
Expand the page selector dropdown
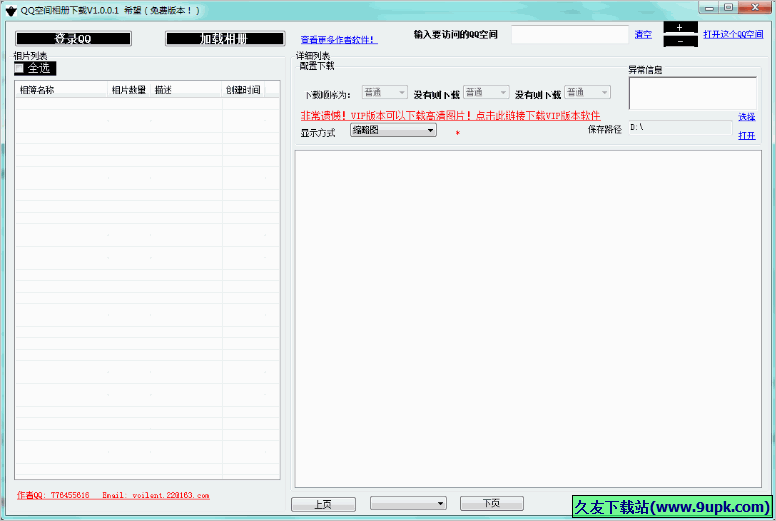pyautogui.click(x=408, y=503)
